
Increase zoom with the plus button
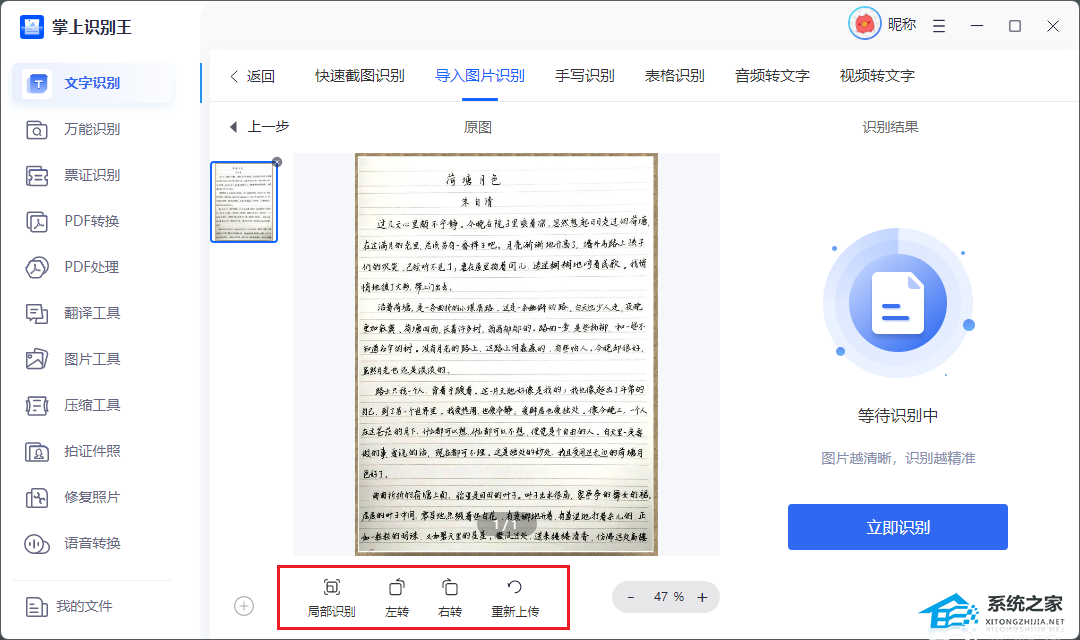tap(702, 597)
